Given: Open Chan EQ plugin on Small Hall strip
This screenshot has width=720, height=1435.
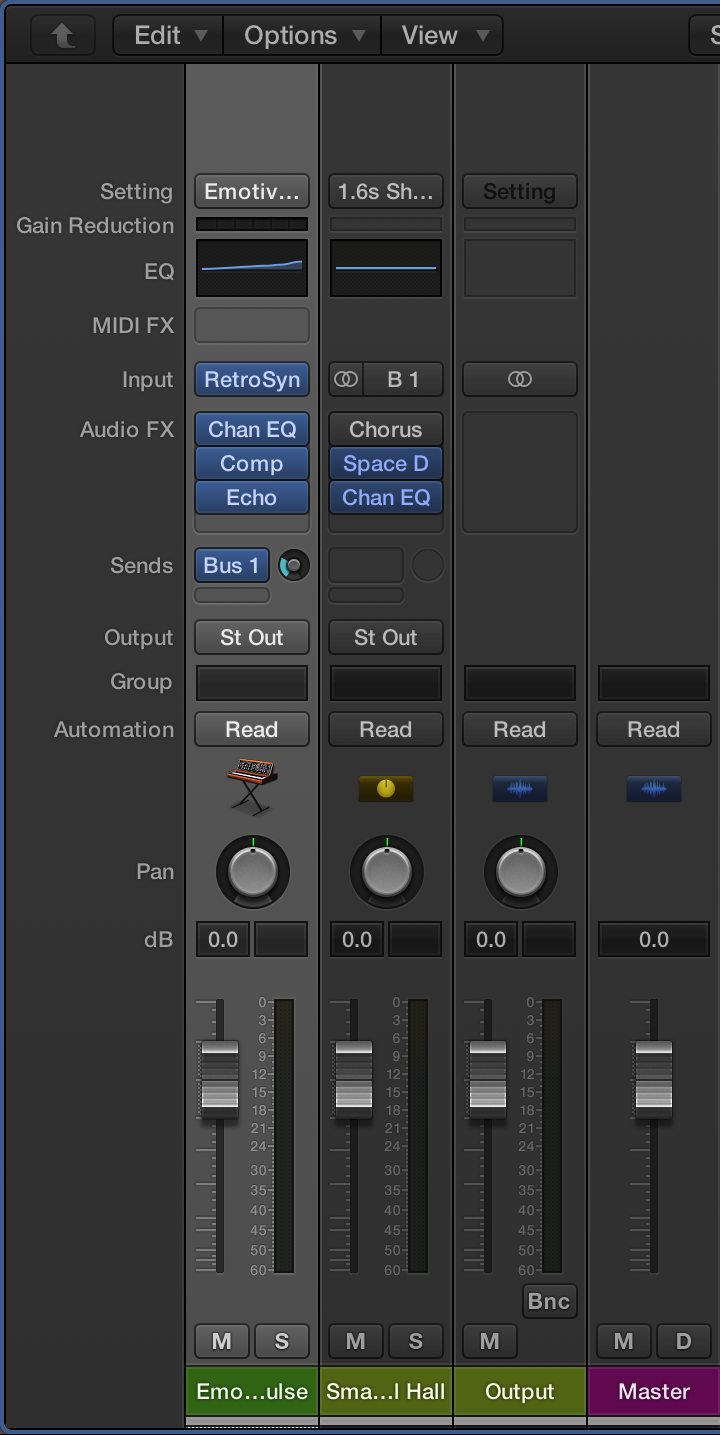Looking at the screenshot, I should pyautogui.click(x=386, y=497).
